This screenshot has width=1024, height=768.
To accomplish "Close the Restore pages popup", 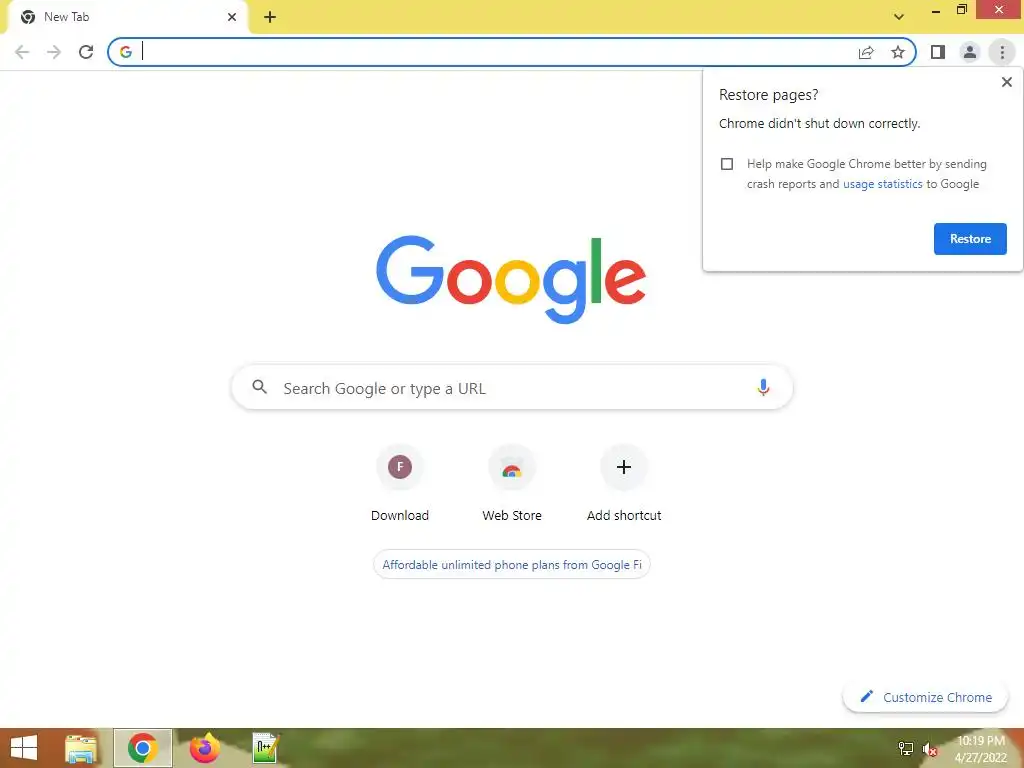I will [x=1006, y=82].
